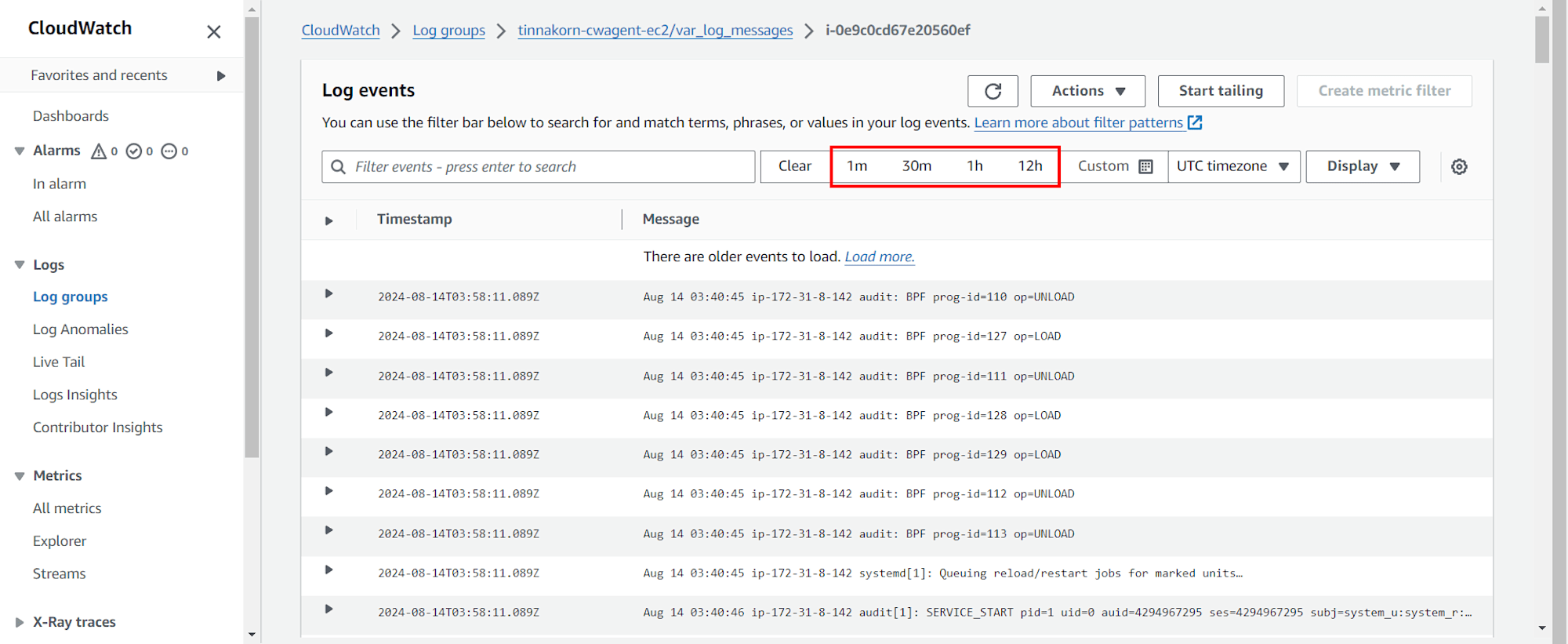Image resolution: width=1568 pixels, height=644 pixels.
Task: Open Contributor Insights sidebar item
Action: [x=98, y=428]
